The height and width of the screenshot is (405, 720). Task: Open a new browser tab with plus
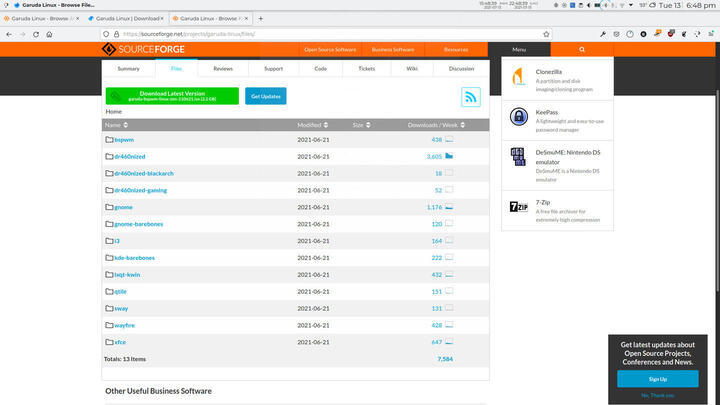pos(260,18)
